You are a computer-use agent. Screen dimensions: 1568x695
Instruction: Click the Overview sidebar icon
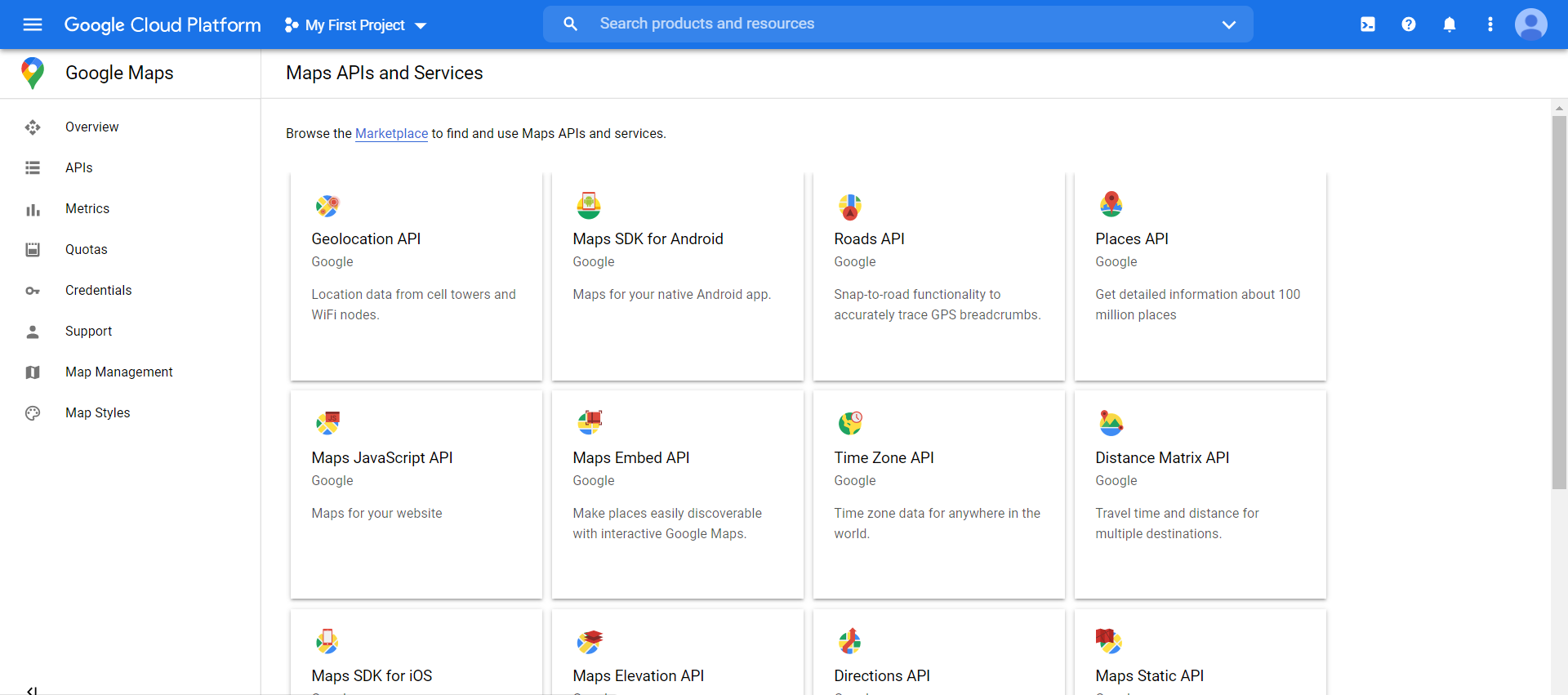point(33,127)
